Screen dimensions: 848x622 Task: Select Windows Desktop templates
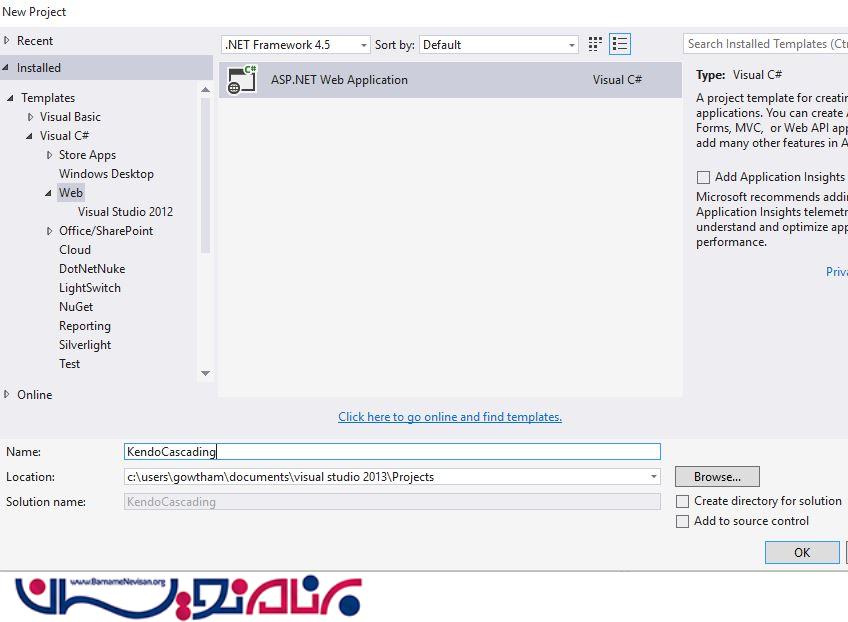tap(107, 174)
